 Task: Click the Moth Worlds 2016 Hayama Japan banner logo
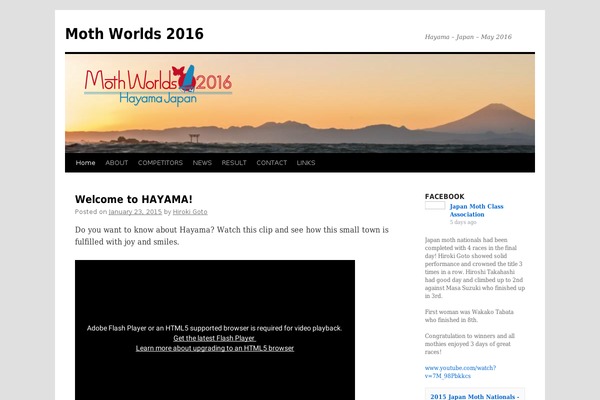[158, 85]
